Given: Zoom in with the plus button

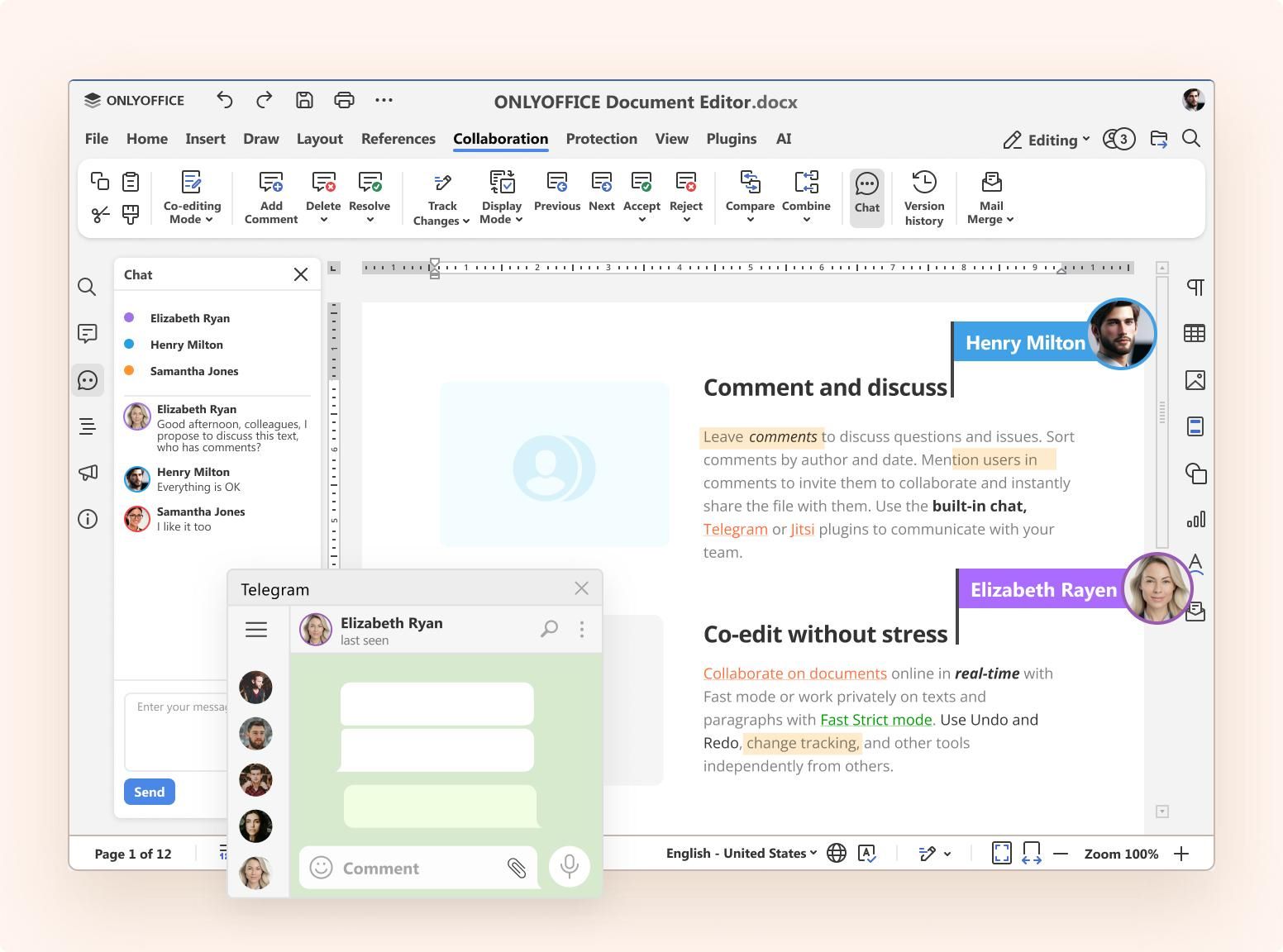Looking at the screenshot, I should click(x=1181, y=854).
